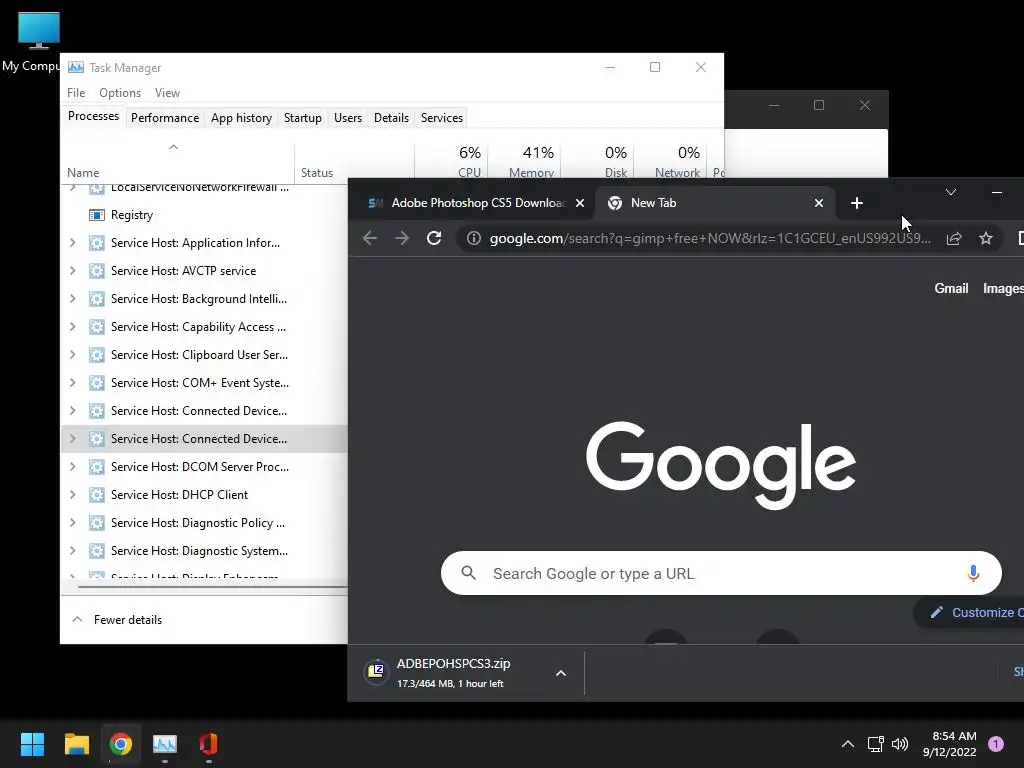Open Task Manager File menu
Image resolution: width=1024 pixels, height=768 pixels.
pyautogui.click(x=76, y=93)
